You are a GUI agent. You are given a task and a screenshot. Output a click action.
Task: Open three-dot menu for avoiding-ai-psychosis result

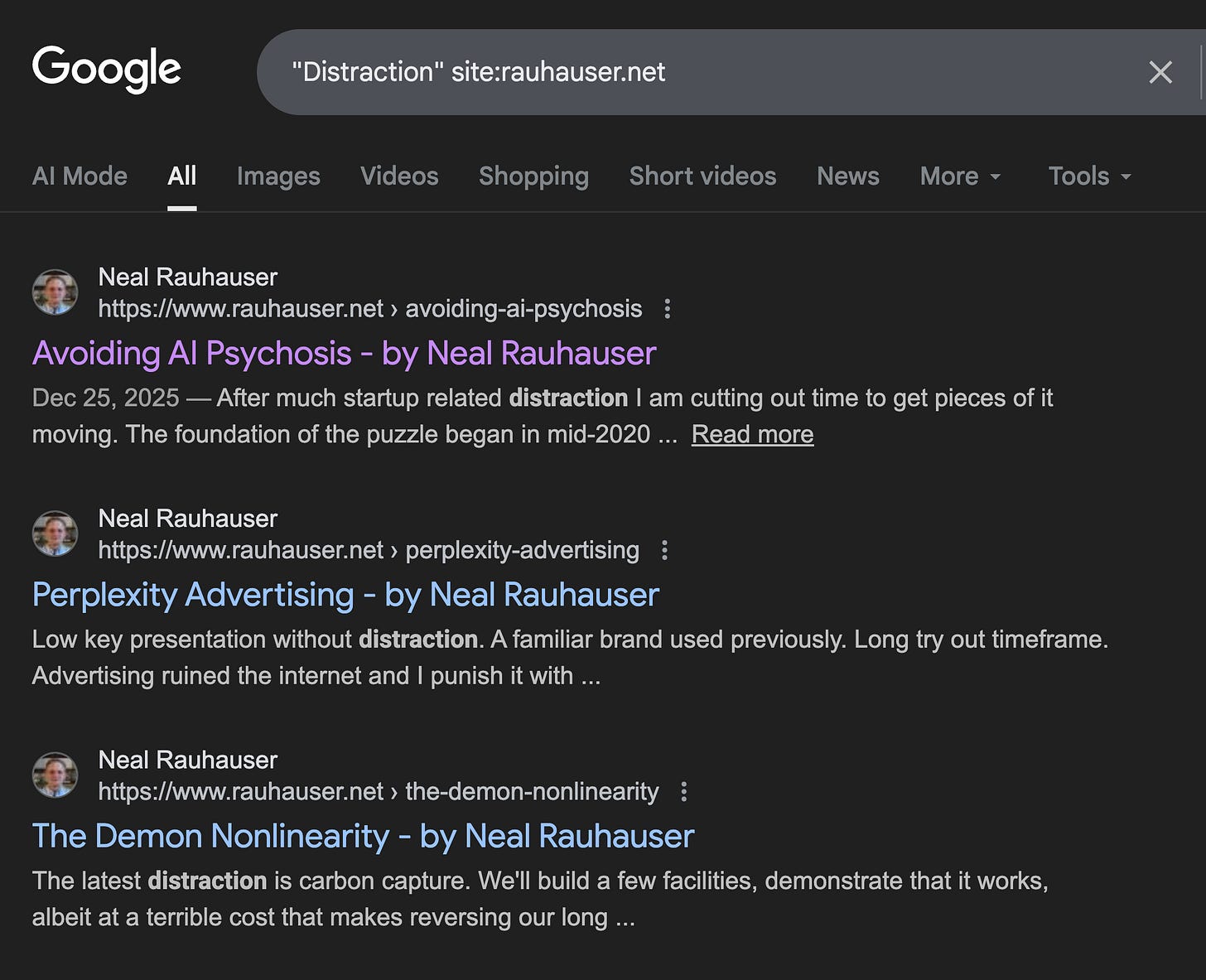pyautogui.click(x=667, y=309)
